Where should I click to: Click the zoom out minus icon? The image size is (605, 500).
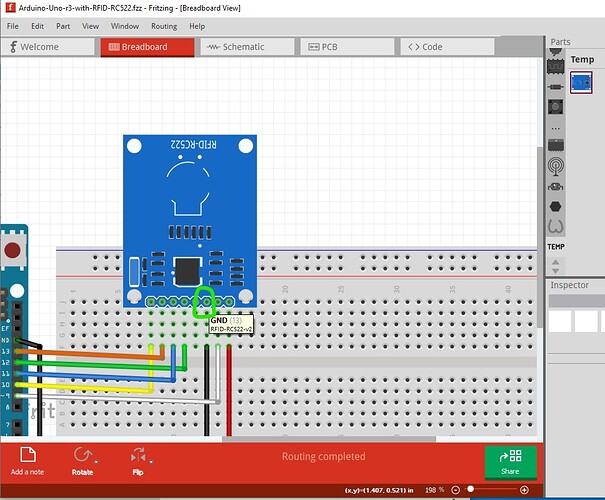tap(456, 490)
